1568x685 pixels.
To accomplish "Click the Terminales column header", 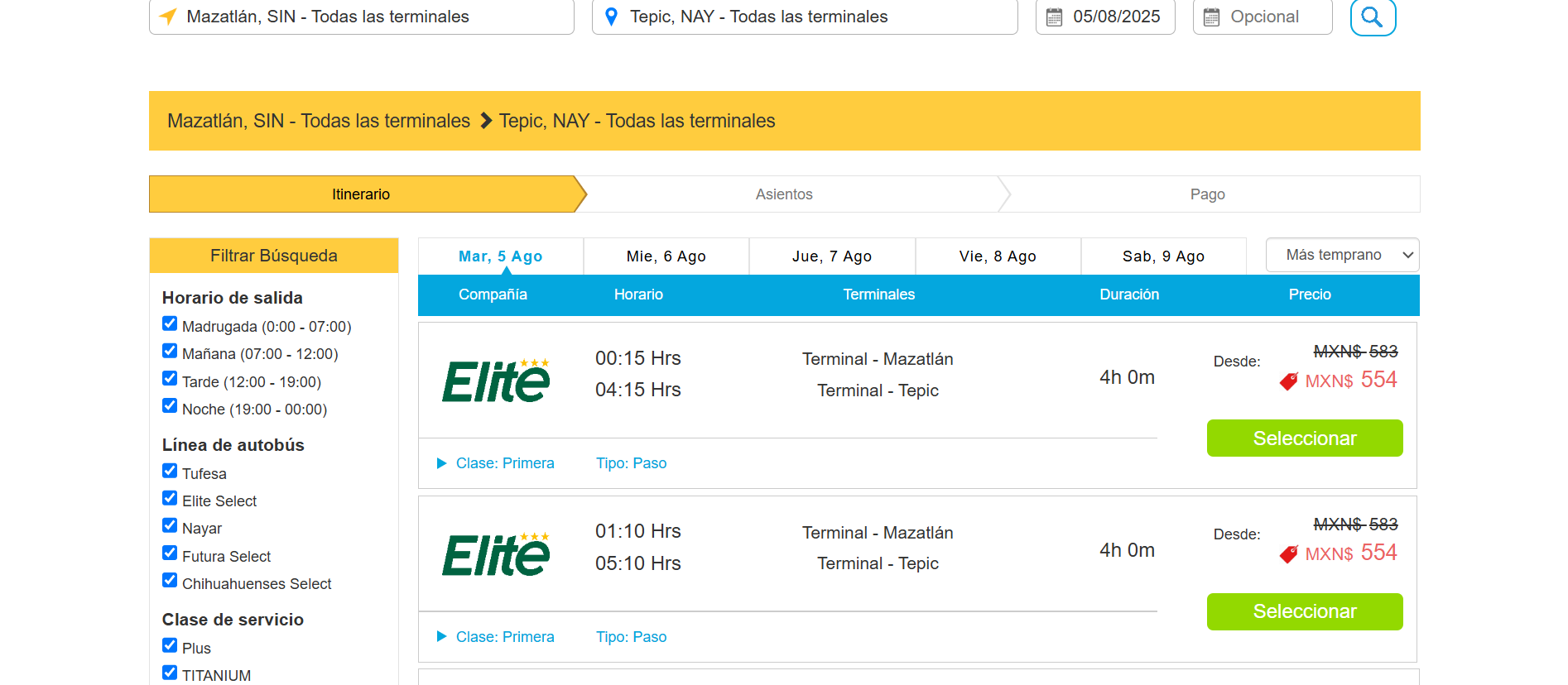I will pyautogui.click(x=879, y=295).
